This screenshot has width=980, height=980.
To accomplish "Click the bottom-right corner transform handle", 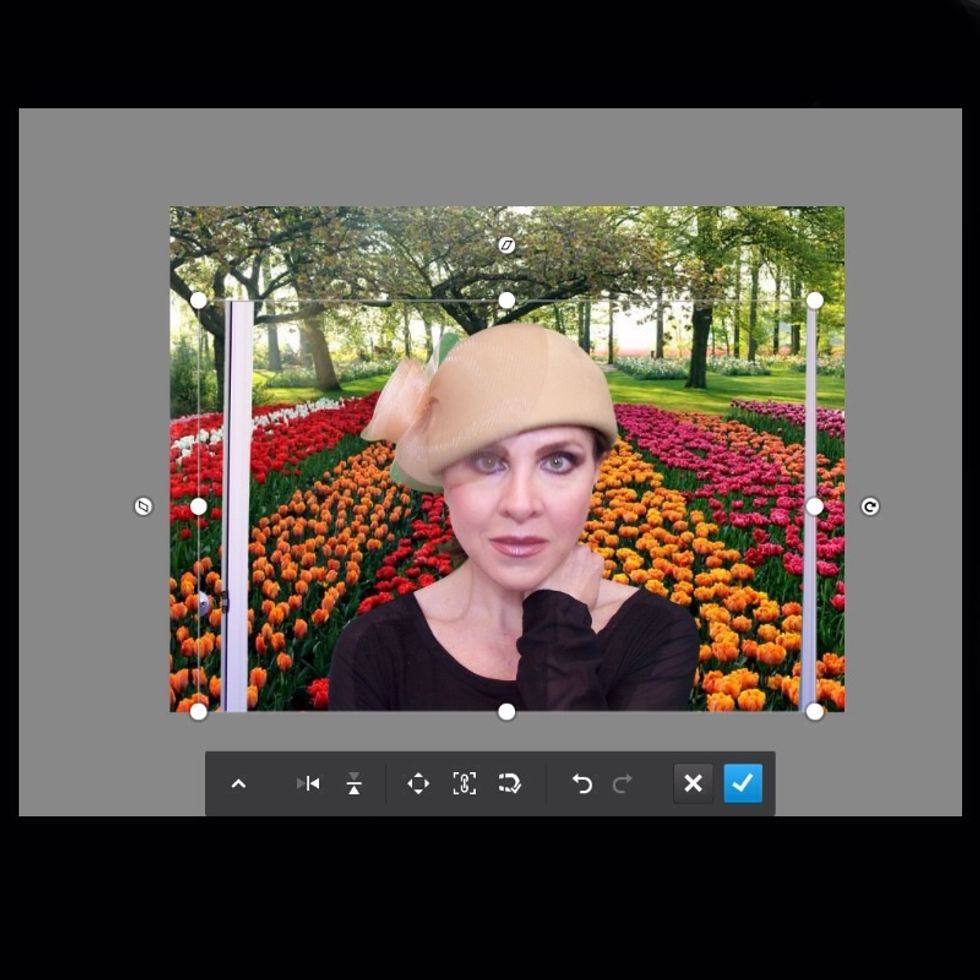I will click(x=815, y=712).
